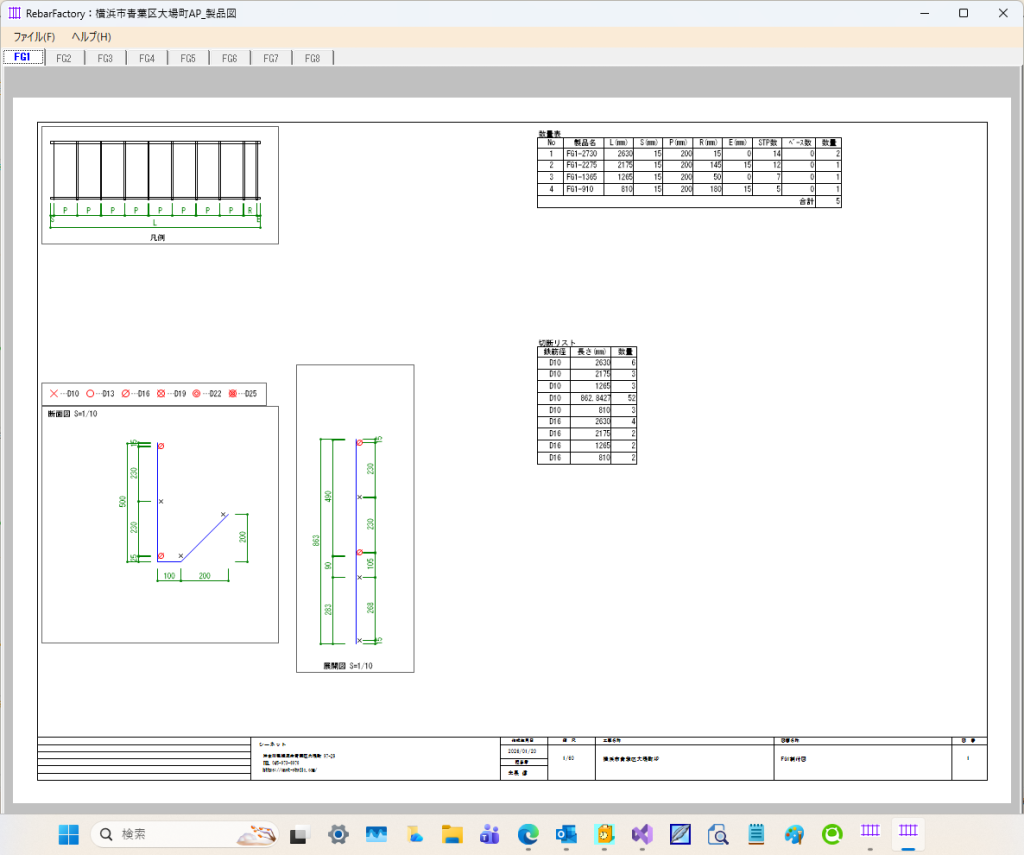Open the Paint palette app in the taskbar

[x=794, y=833]
